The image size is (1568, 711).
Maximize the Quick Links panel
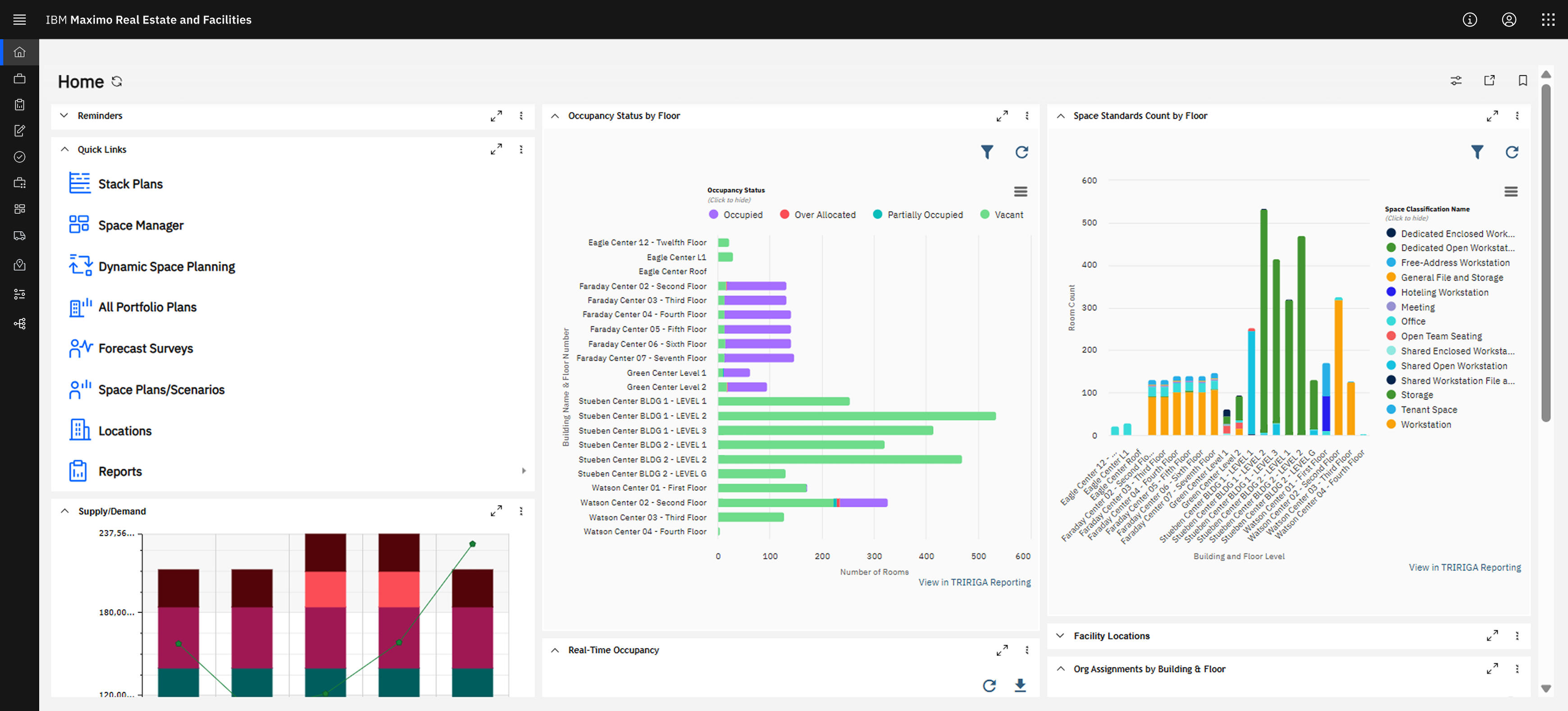[x=496, y=149]
